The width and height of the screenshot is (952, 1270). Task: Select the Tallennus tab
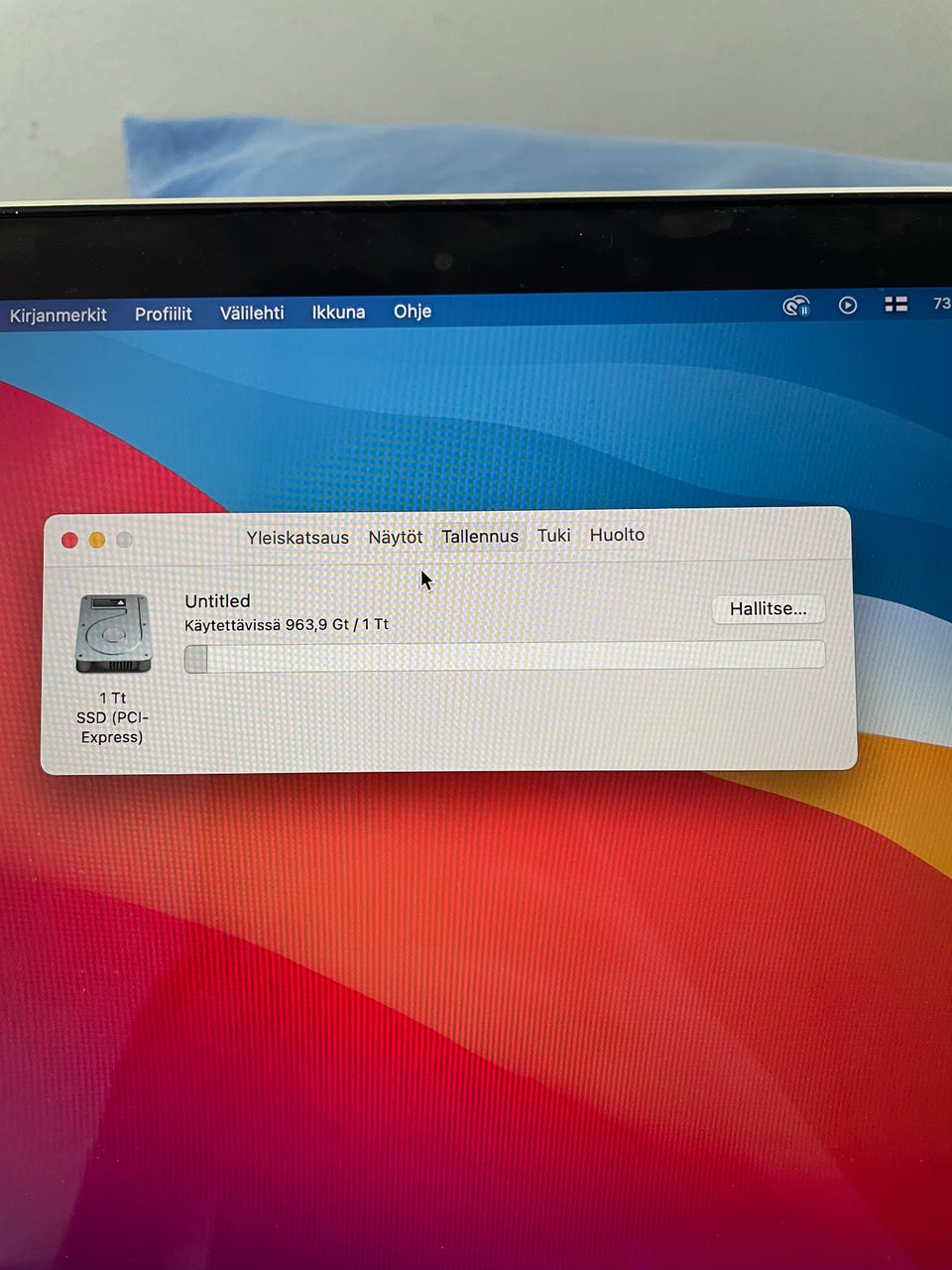(x=480, y=536)
